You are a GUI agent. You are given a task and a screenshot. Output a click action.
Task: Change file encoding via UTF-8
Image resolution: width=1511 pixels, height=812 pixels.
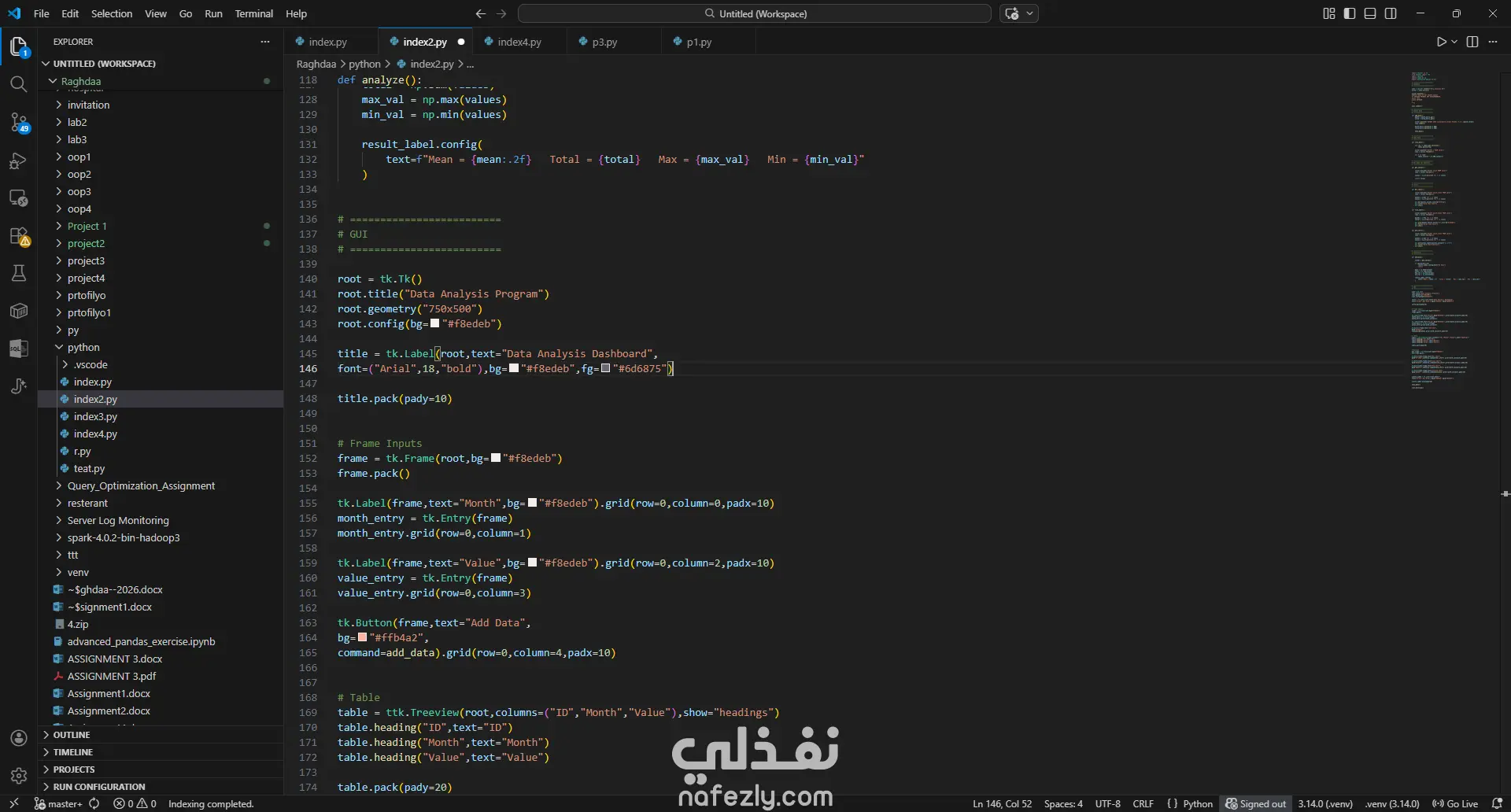click(1107, 803)
